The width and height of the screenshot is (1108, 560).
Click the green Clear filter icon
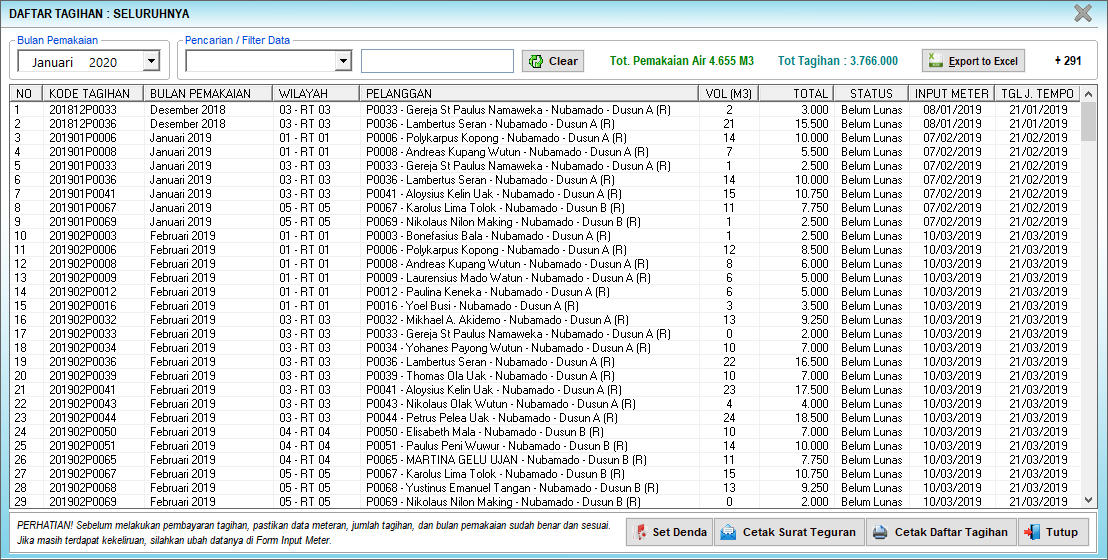pos(536,61)
